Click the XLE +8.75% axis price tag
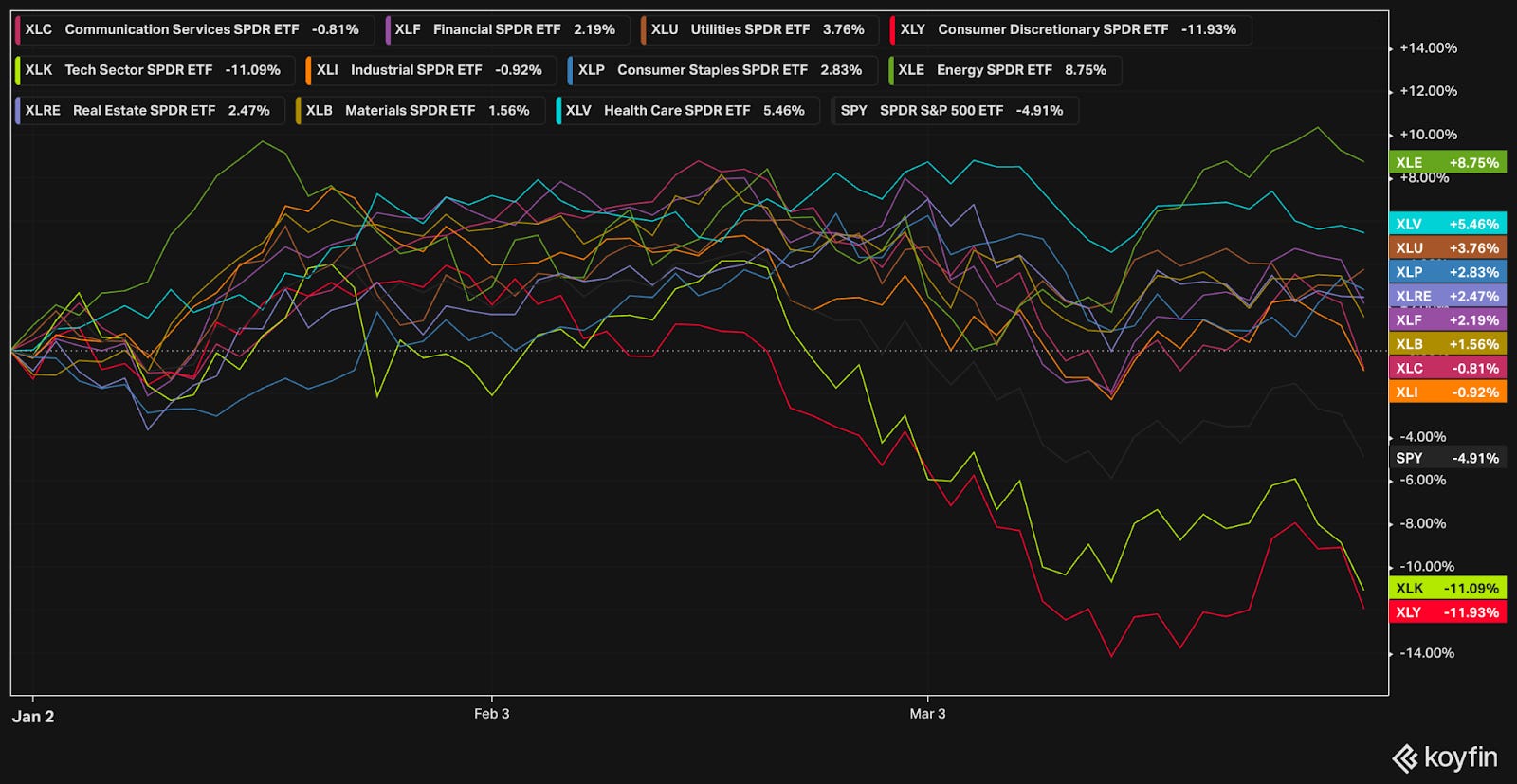This screenshot has height=784, width=1517. click(x=1448, y=163)
